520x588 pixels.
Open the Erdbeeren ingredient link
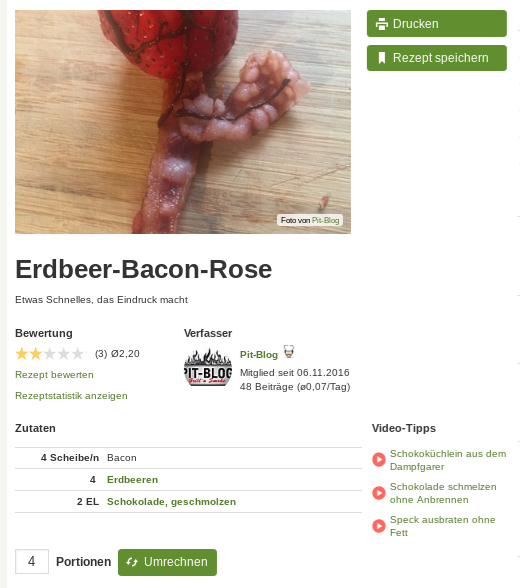132,480
